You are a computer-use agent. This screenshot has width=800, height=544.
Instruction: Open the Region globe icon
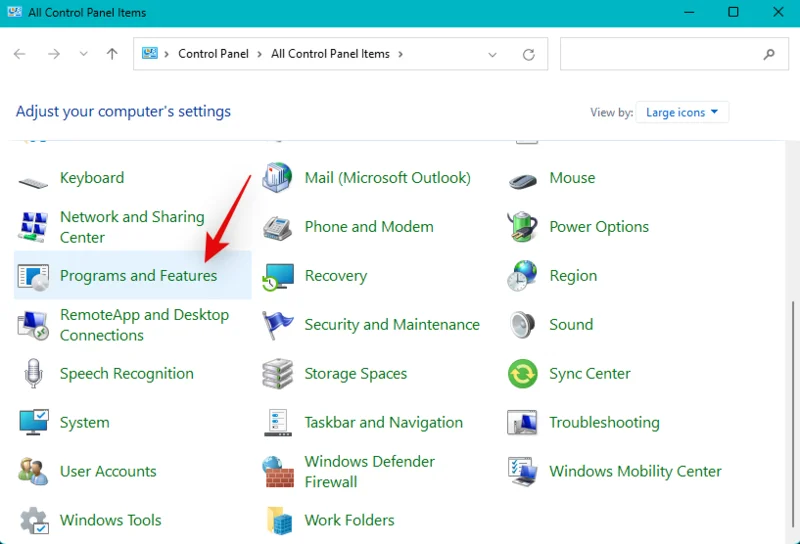coord(522,276)
